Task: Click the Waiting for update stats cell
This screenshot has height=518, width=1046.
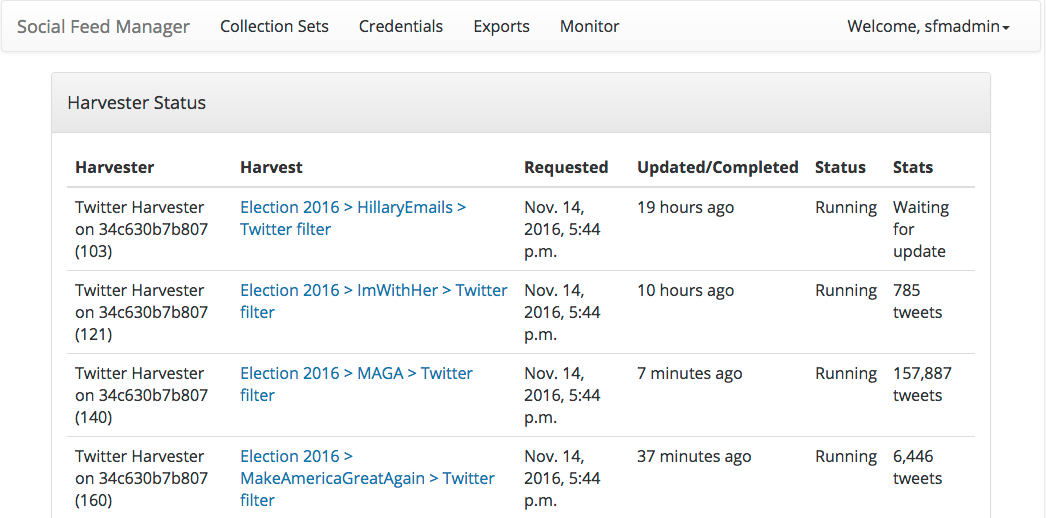Action: tap(921, 229)
